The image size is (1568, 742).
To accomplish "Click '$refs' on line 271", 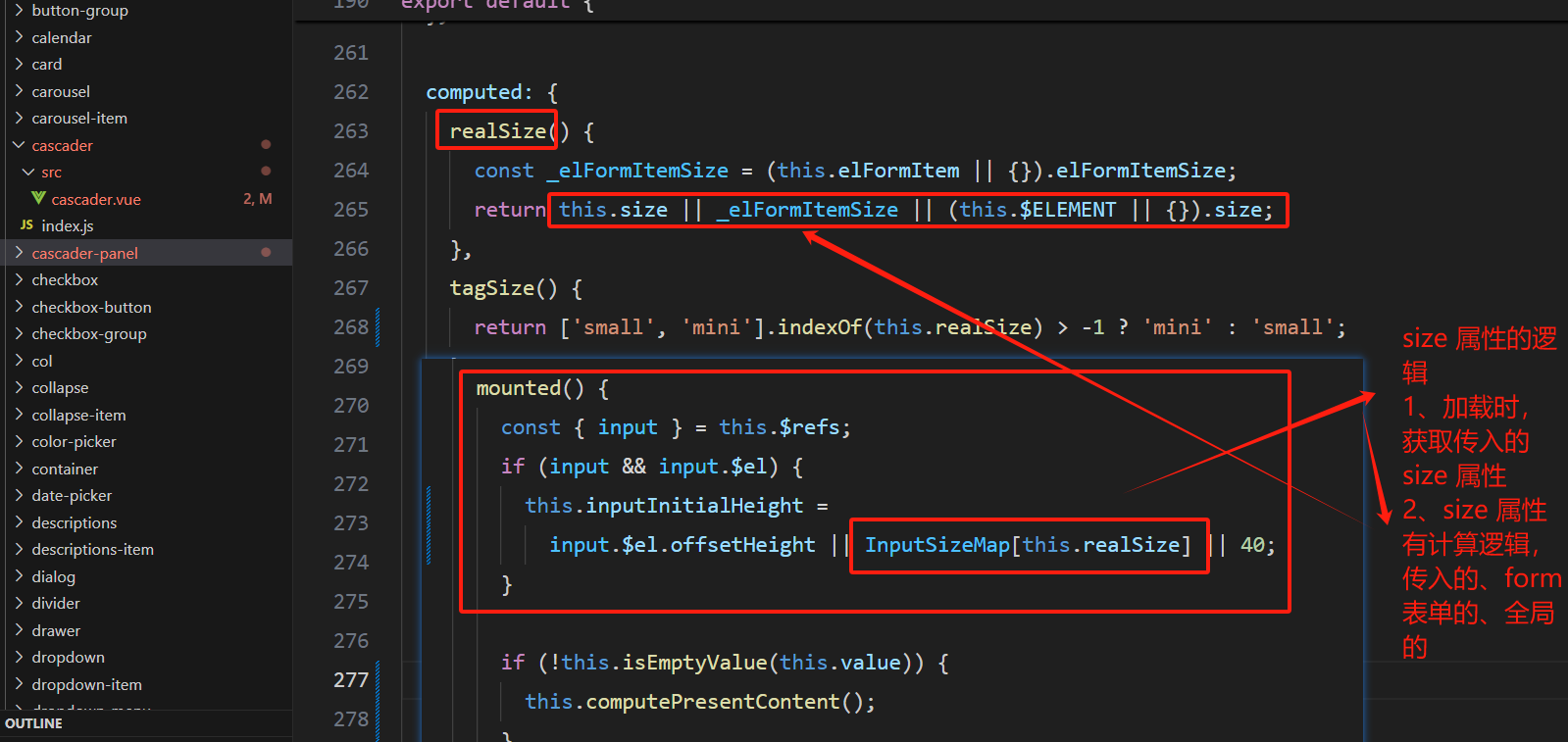I will [810, 427].
